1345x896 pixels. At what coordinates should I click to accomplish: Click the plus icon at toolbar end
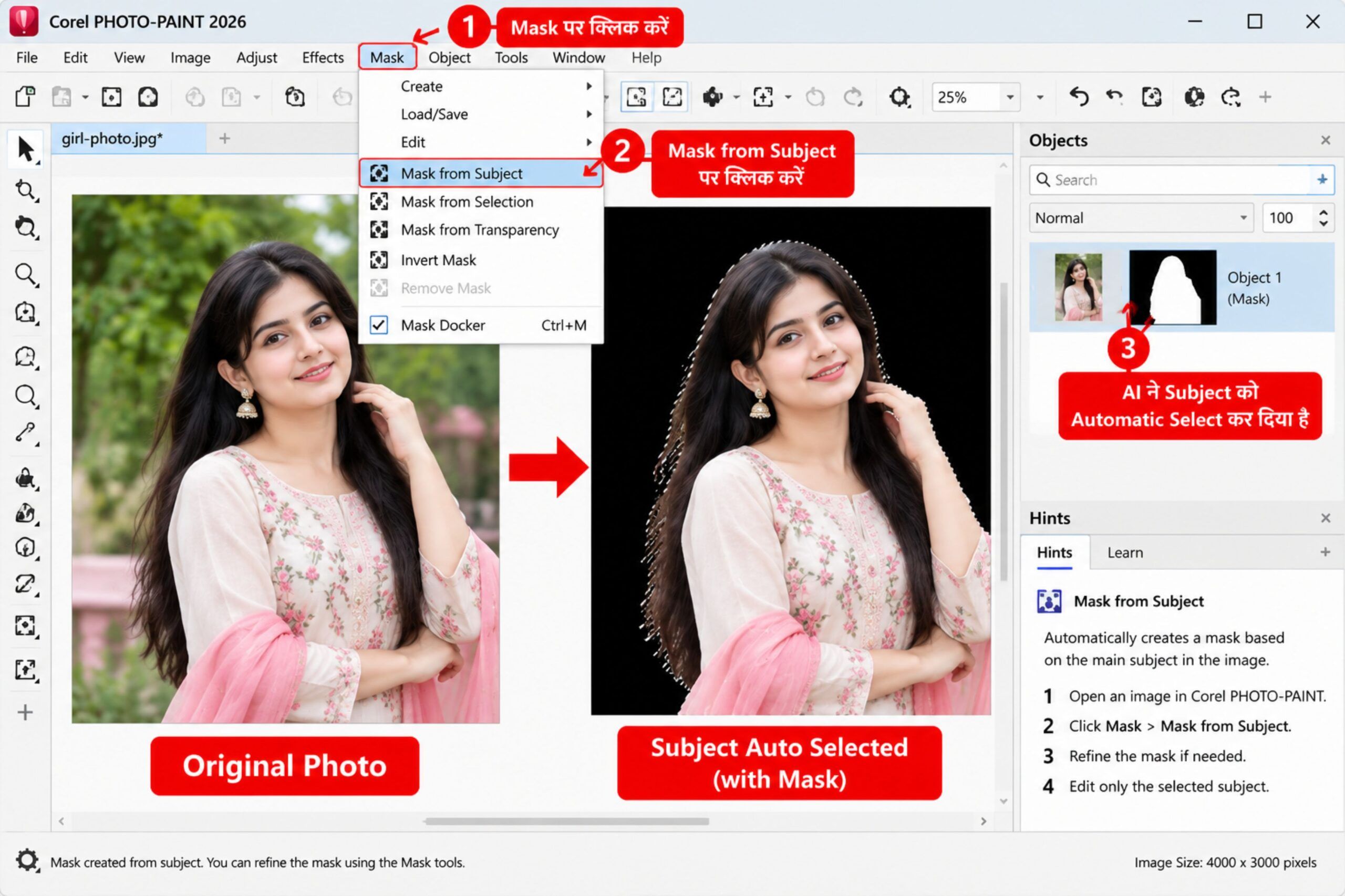1265,97
